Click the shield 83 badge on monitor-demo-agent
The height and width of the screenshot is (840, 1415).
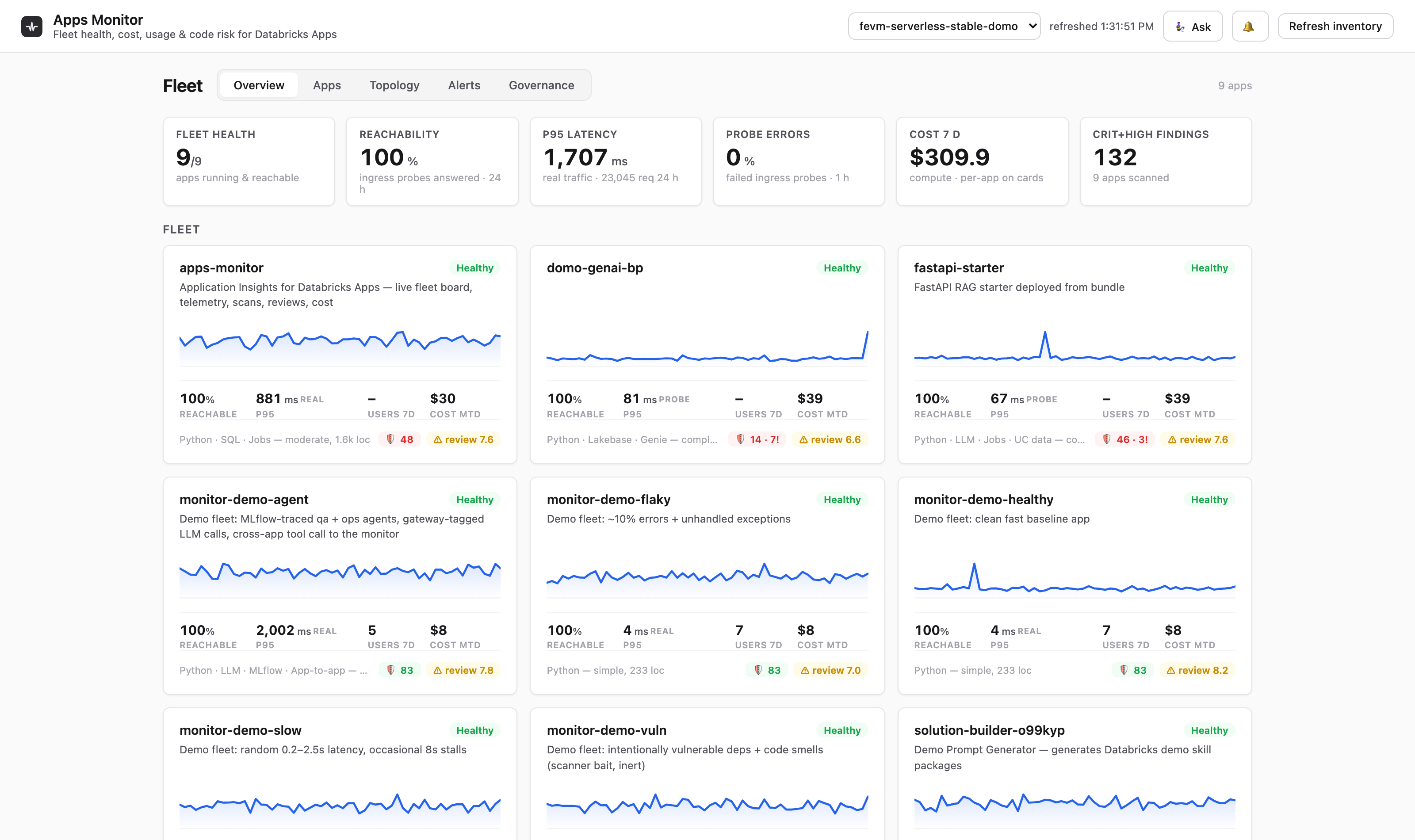coord(400,670)
